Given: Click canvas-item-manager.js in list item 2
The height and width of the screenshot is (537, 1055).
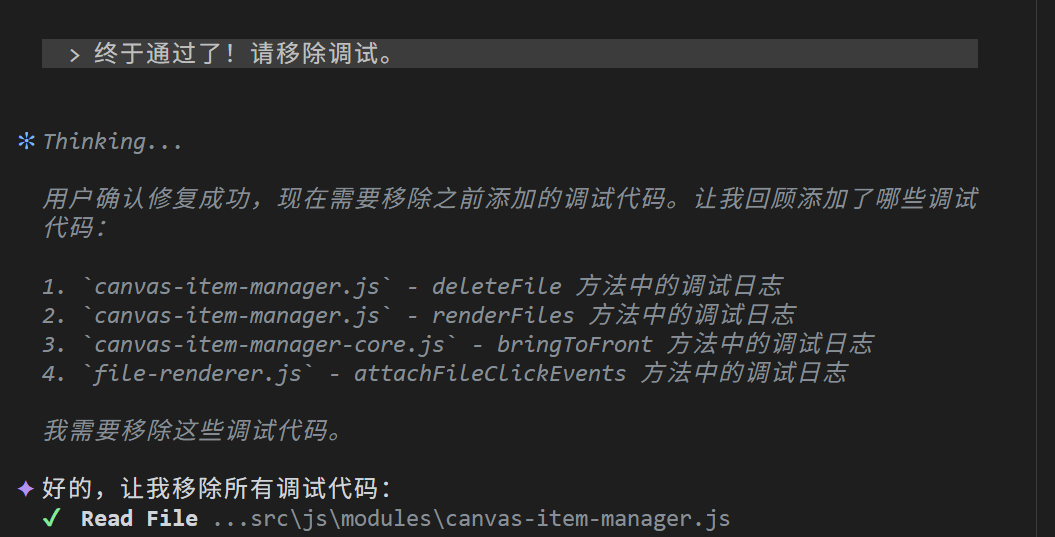Looking at the screenshot, I should tap(237, 316).
